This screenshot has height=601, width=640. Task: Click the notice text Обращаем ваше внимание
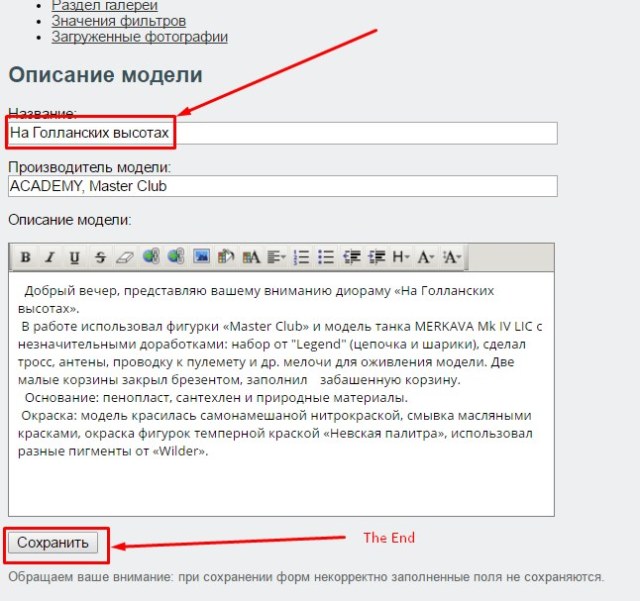click(x=306, y=577)
